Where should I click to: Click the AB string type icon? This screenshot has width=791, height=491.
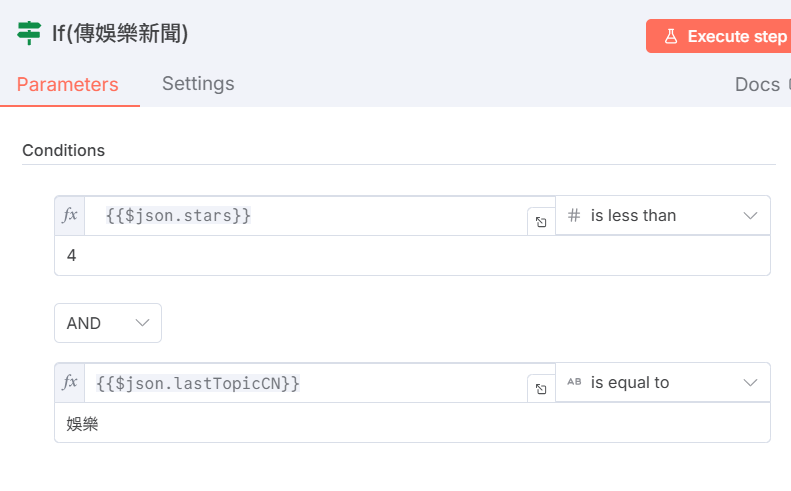(x=574, y=382)
